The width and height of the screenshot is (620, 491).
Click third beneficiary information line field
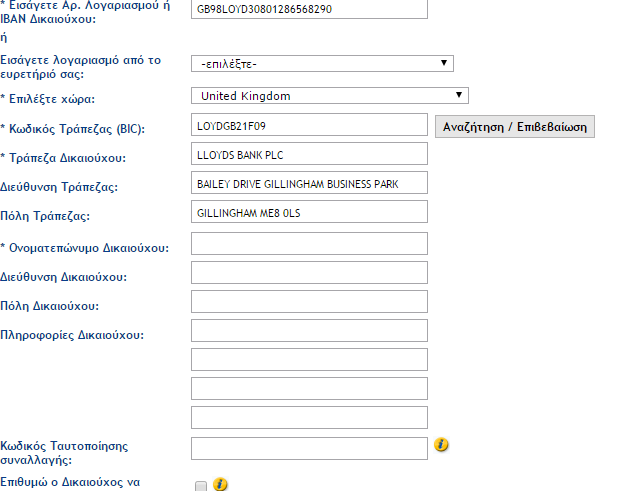click(309, 389)
